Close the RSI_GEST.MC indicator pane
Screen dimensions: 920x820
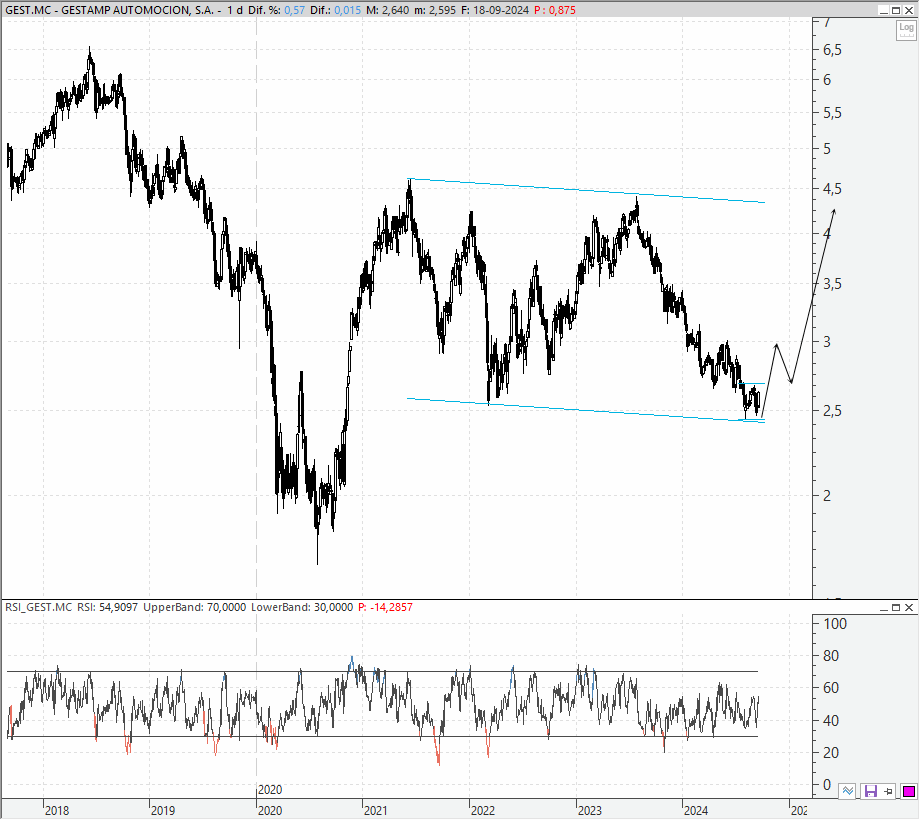(x=909, y=607)
